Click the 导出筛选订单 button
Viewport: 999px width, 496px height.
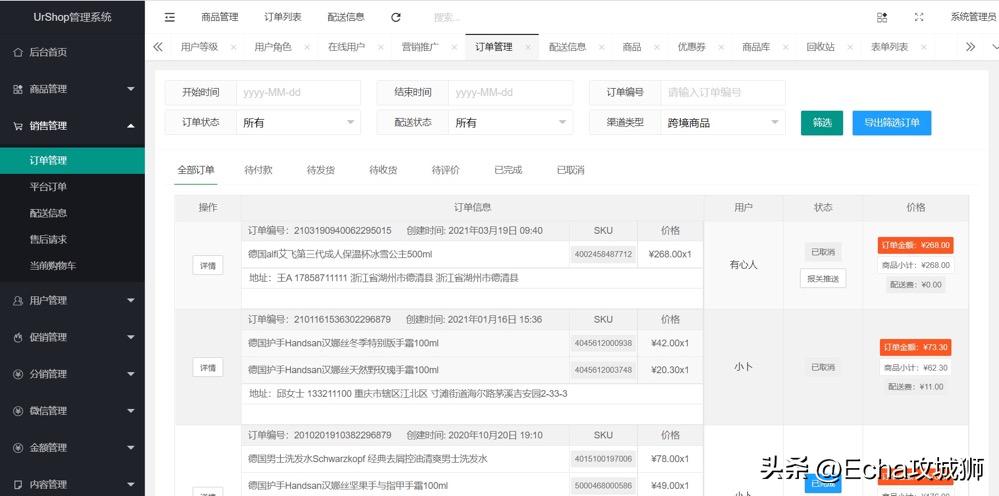(892, 123)
